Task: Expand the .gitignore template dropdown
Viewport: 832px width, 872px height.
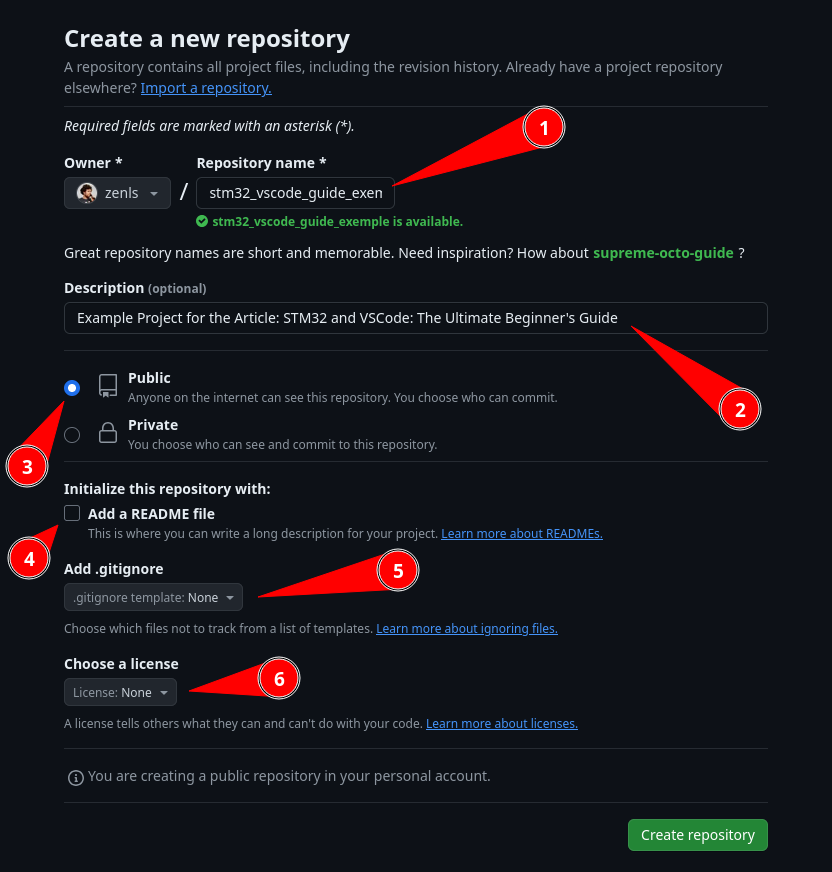Action: tap(153, 597)
